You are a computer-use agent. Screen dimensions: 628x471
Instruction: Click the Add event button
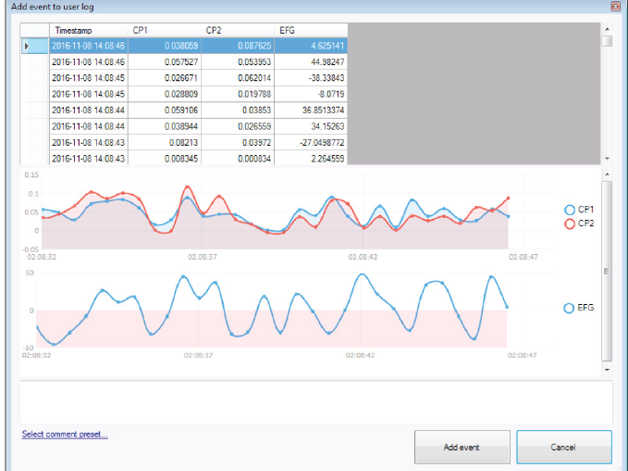coord(464,447)
